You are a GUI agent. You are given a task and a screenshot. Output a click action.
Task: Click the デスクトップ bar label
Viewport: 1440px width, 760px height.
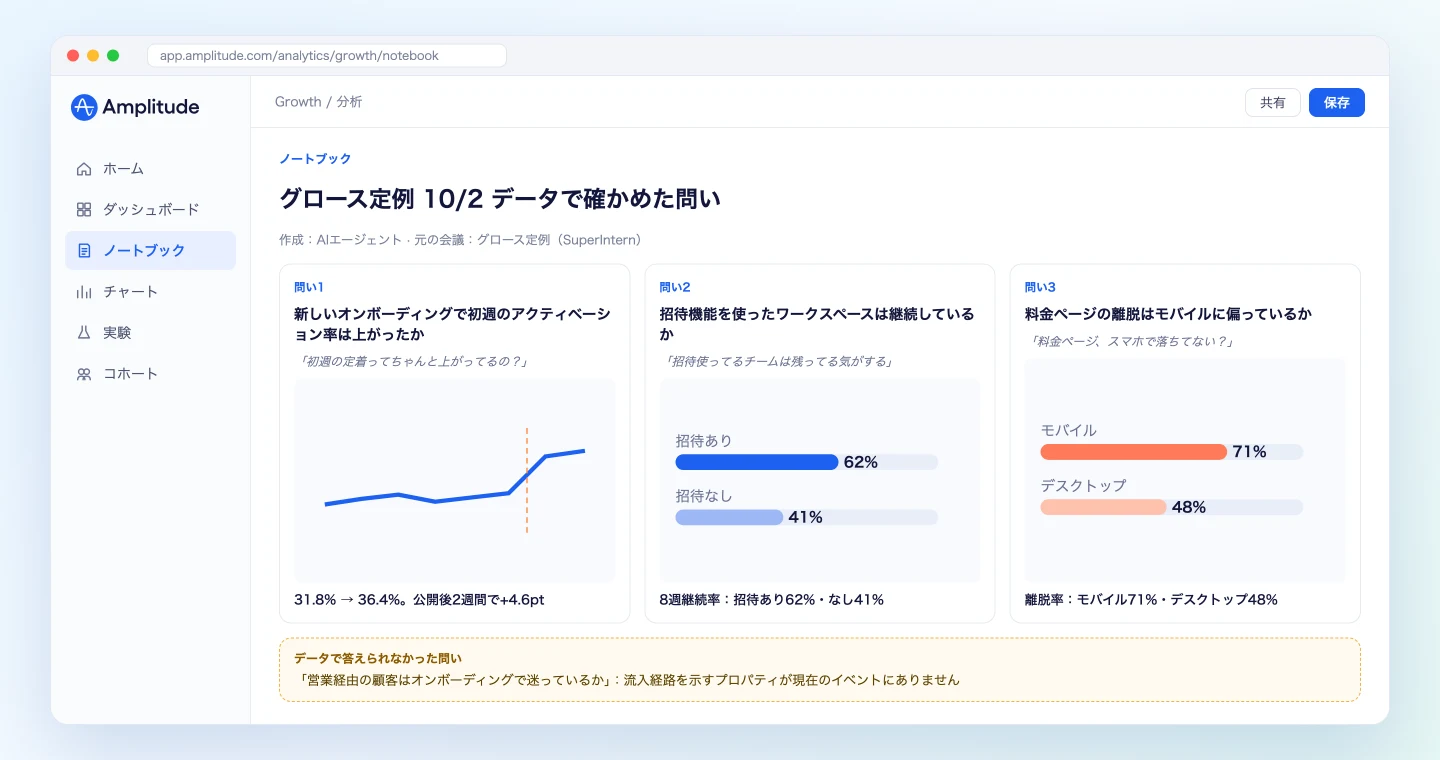[x=1084, y=485]
